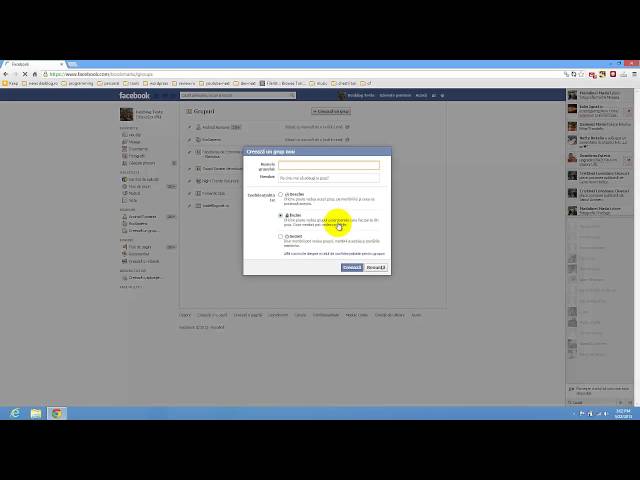Open new tab button
Viewport: 640px width, 480px height.
pos(73,64)
